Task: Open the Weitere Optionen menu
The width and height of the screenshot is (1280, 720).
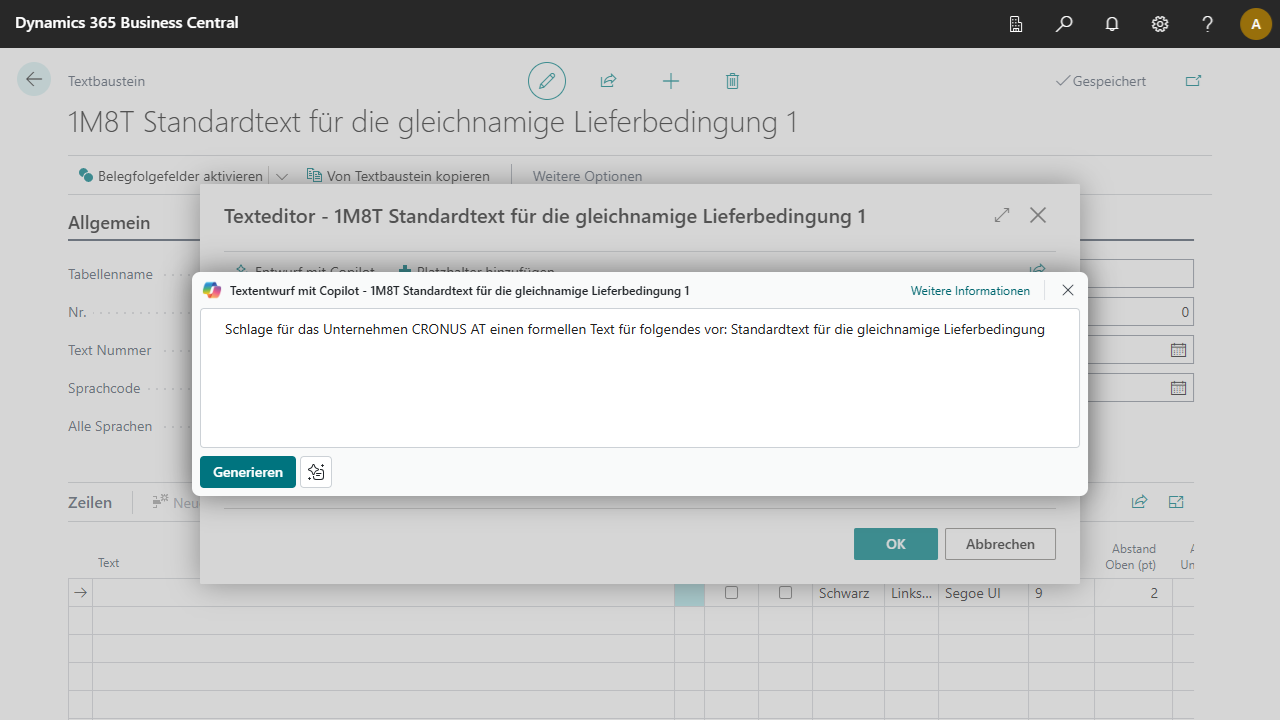Action: [x=587, y=176]
